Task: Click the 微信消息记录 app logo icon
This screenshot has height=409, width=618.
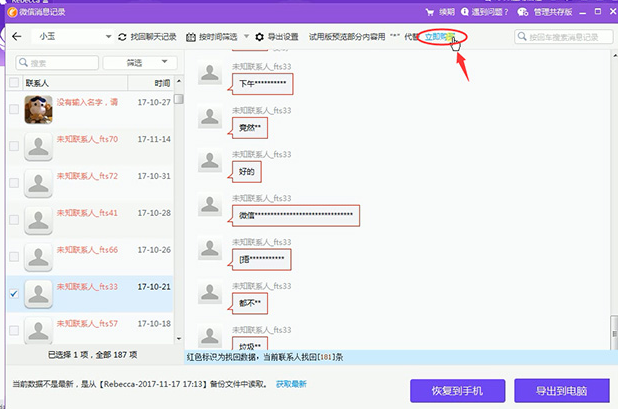Action: pyautogui.click(x=13, y=12)
